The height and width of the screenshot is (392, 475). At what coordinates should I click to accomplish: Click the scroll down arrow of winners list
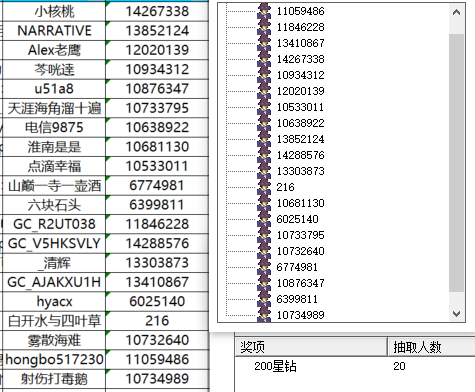456,313
